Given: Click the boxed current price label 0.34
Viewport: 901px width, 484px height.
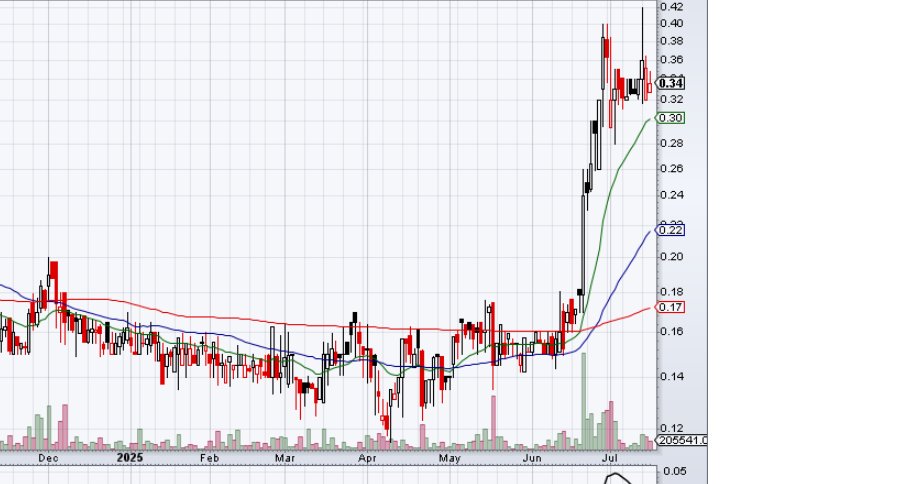Looking at the screenshot, I should [671, 83].
